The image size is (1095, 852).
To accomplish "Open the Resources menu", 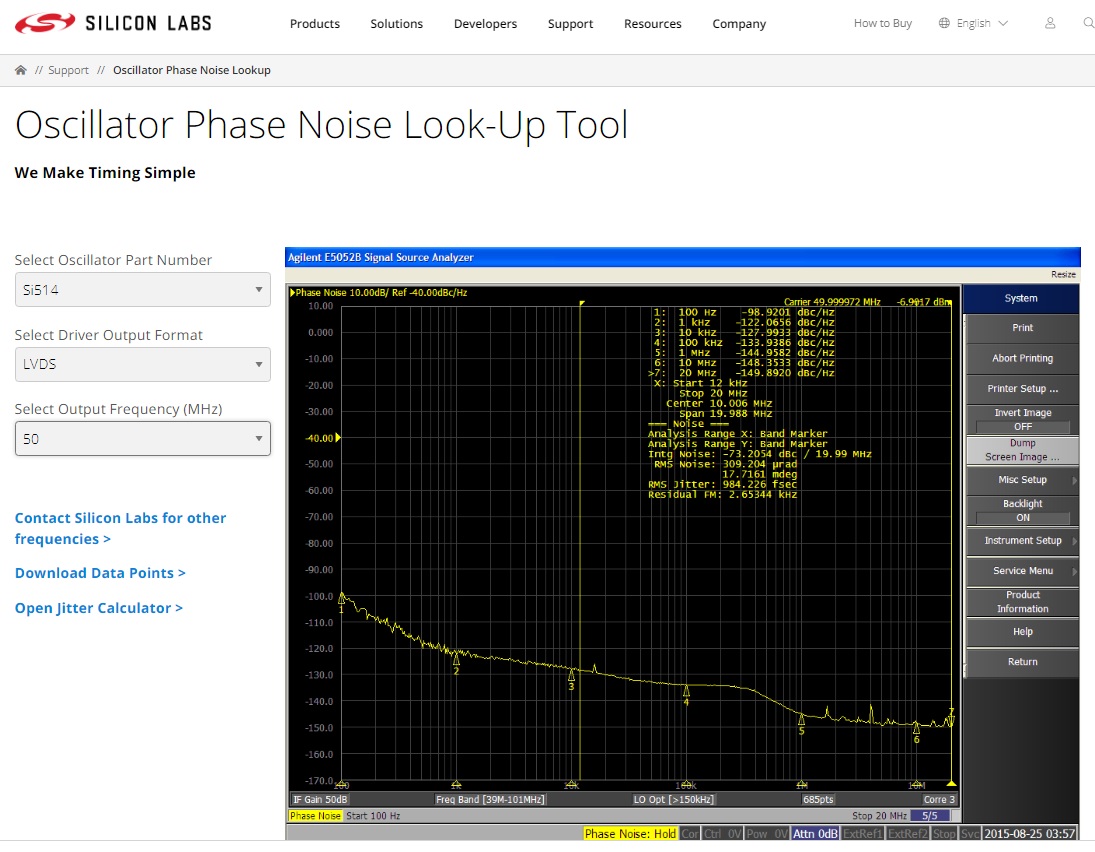I will point(653,24).
